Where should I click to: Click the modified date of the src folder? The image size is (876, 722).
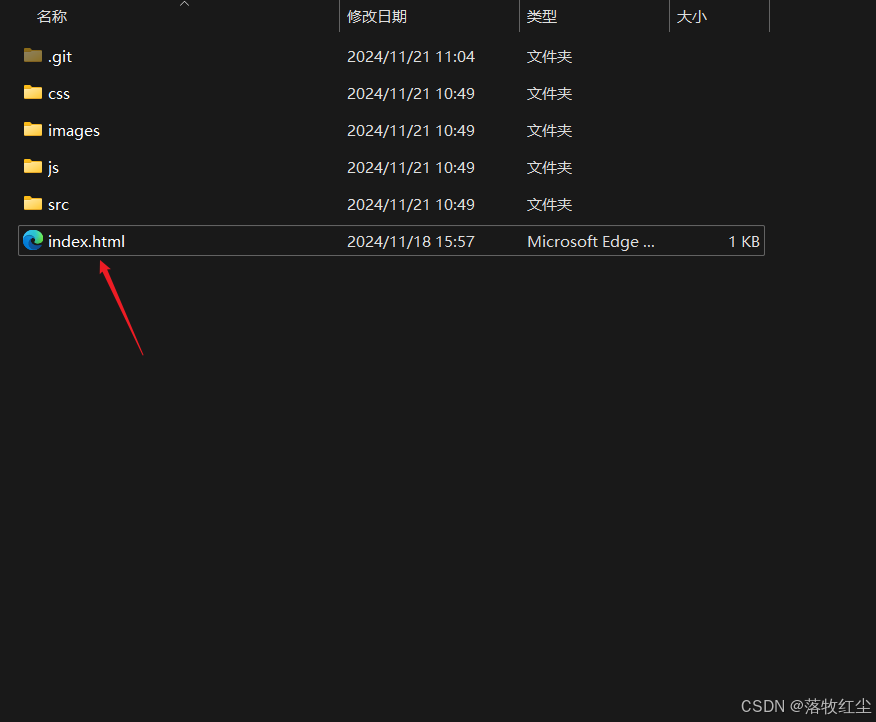pos(411,204)
